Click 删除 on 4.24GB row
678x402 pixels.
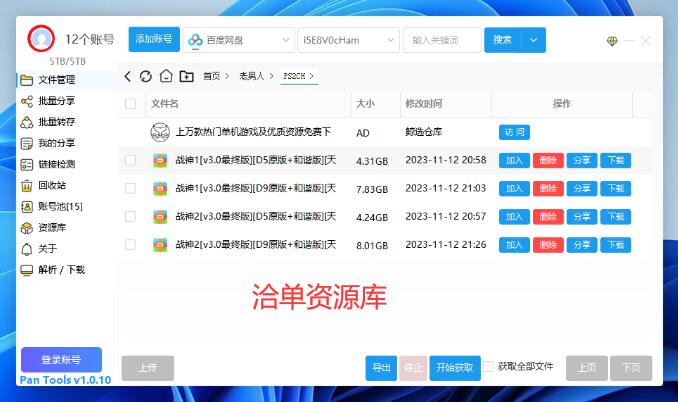(548, 217)
